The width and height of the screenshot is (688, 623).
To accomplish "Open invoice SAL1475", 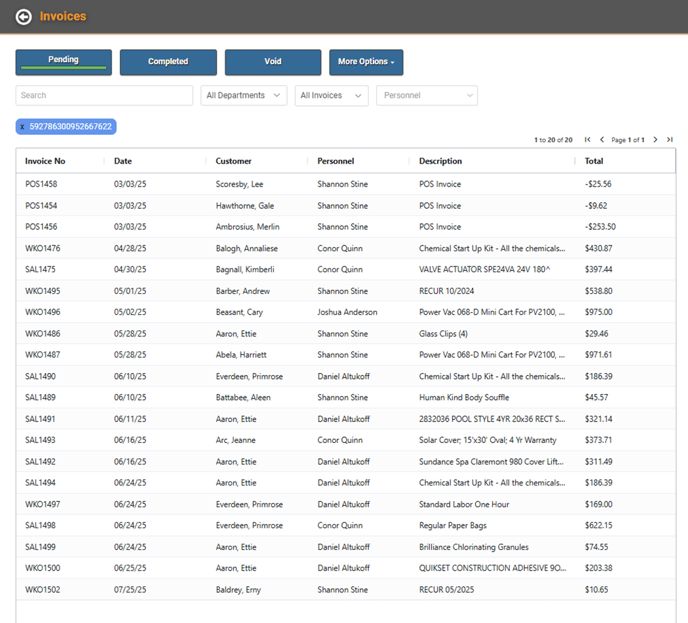I will click(40, 269).
